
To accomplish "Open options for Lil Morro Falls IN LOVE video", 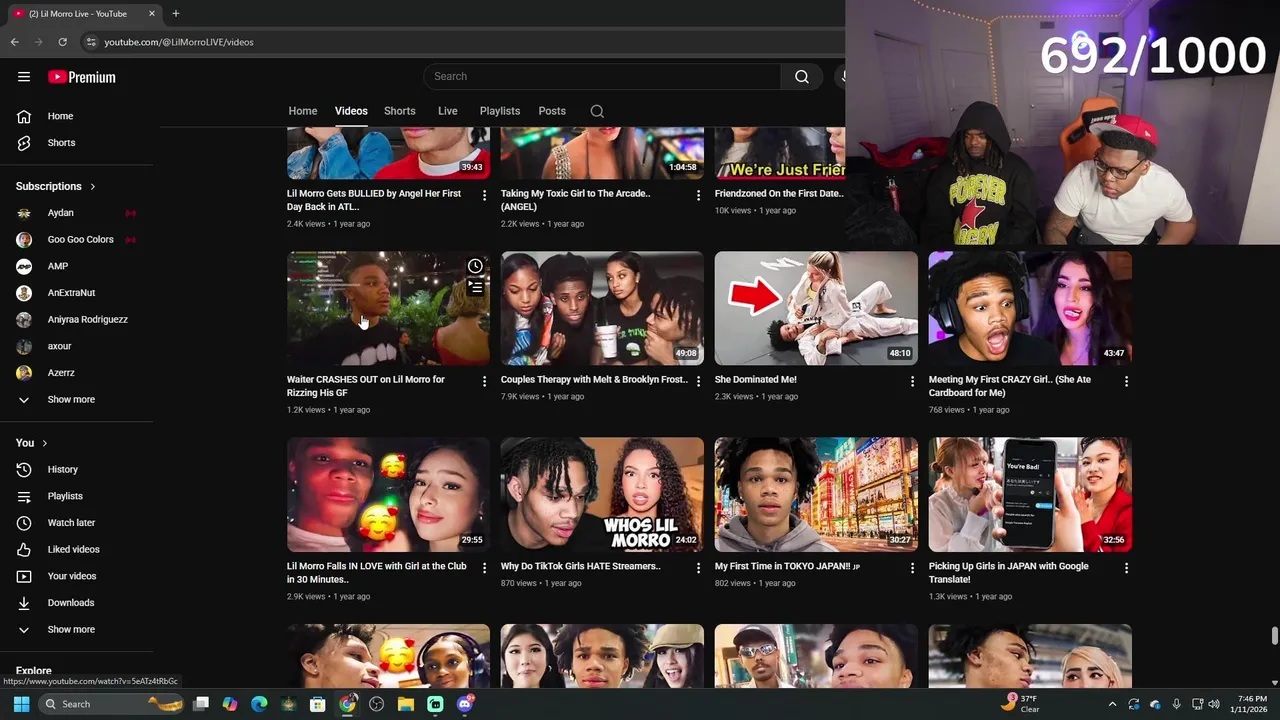I will 484,567.
